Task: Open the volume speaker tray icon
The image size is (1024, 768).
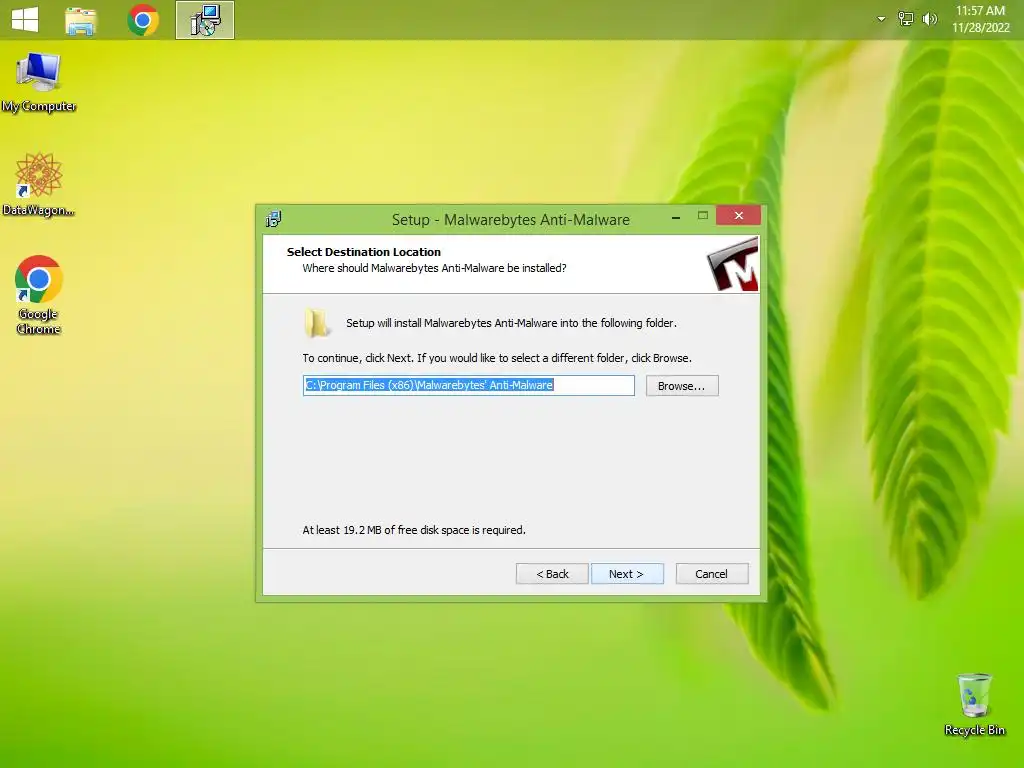Action: coord(929,19)
